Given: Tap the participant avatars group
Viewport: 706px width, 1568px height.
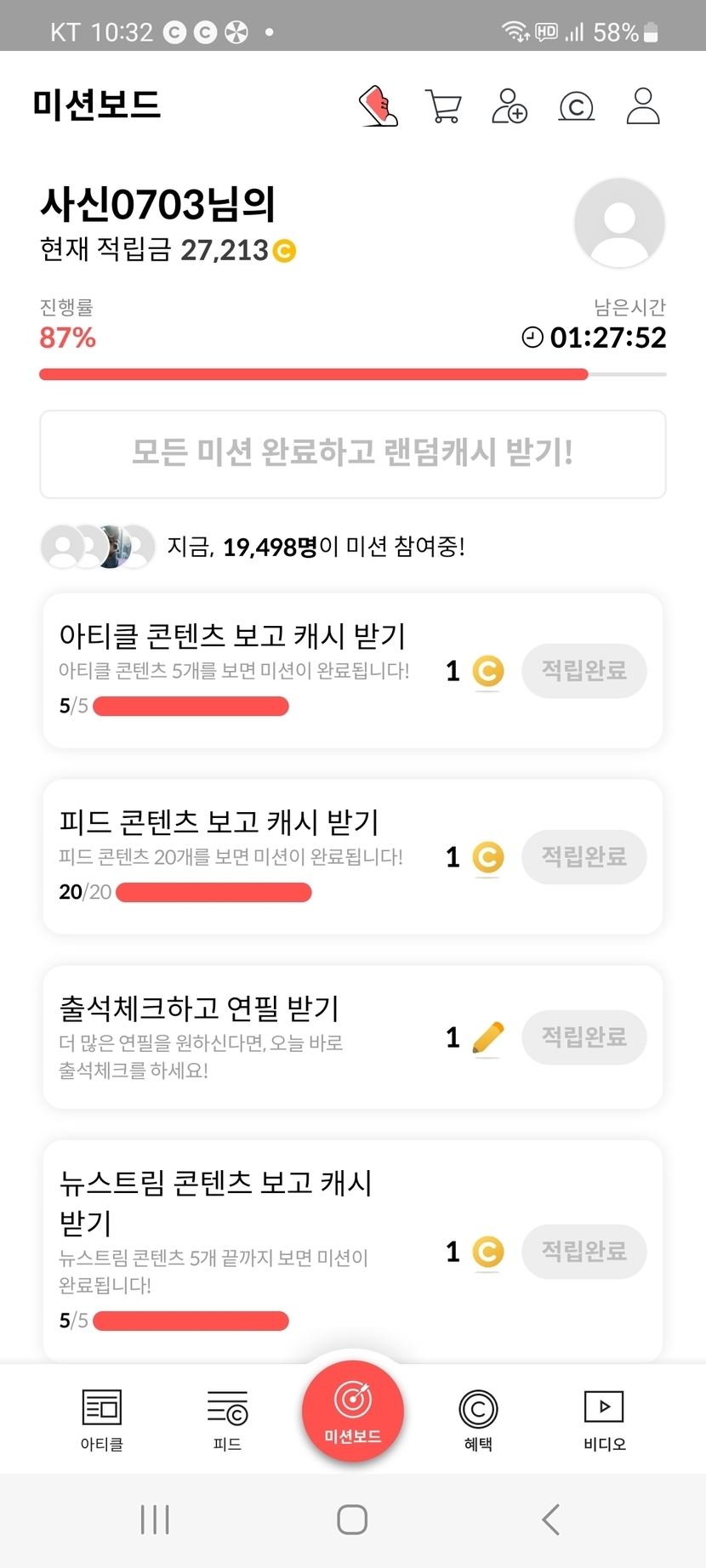Looking at the screenshot, I should 98,547.
